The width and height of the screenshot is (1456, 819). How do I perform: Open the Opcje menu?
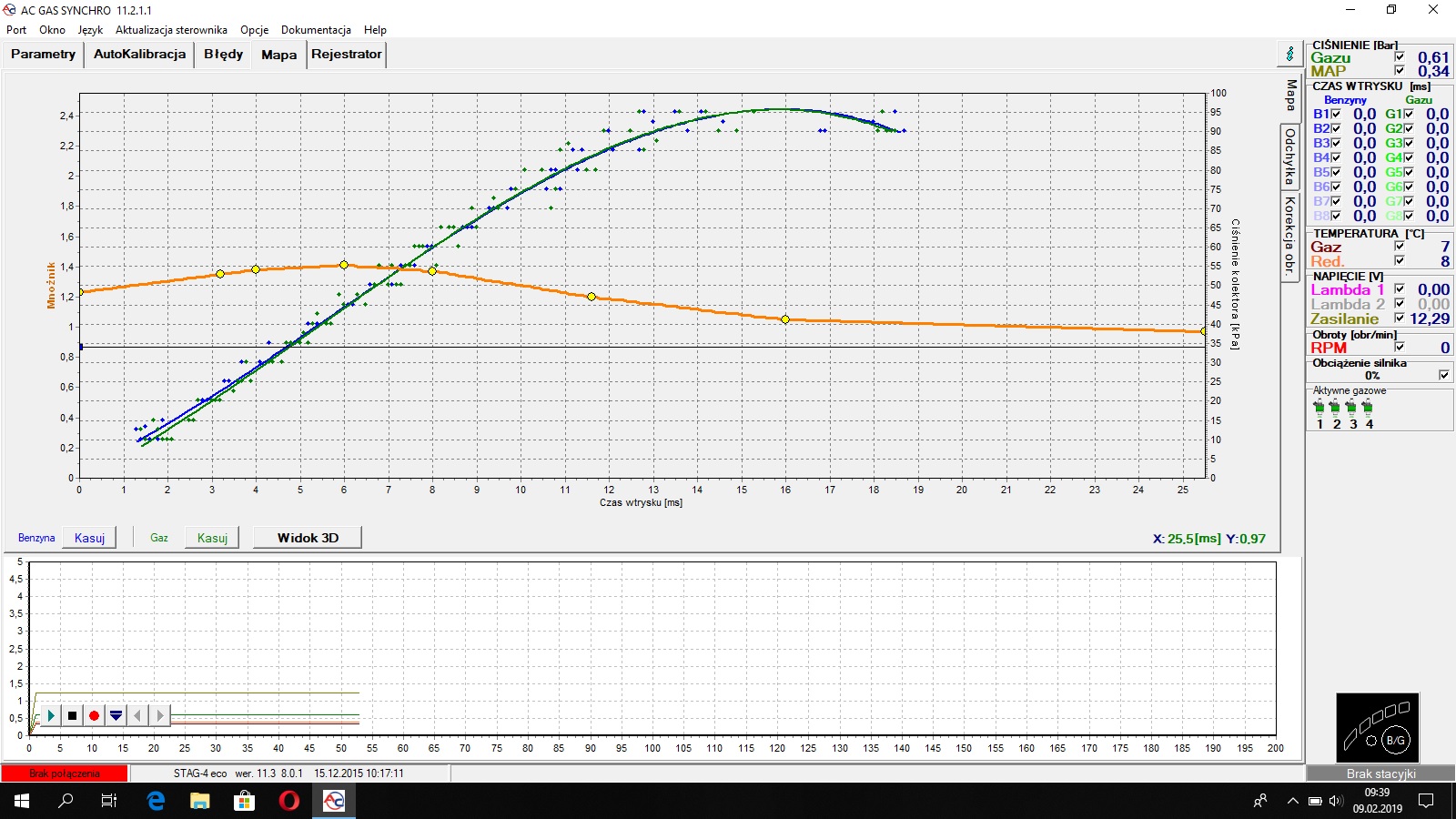coord(254,30)
